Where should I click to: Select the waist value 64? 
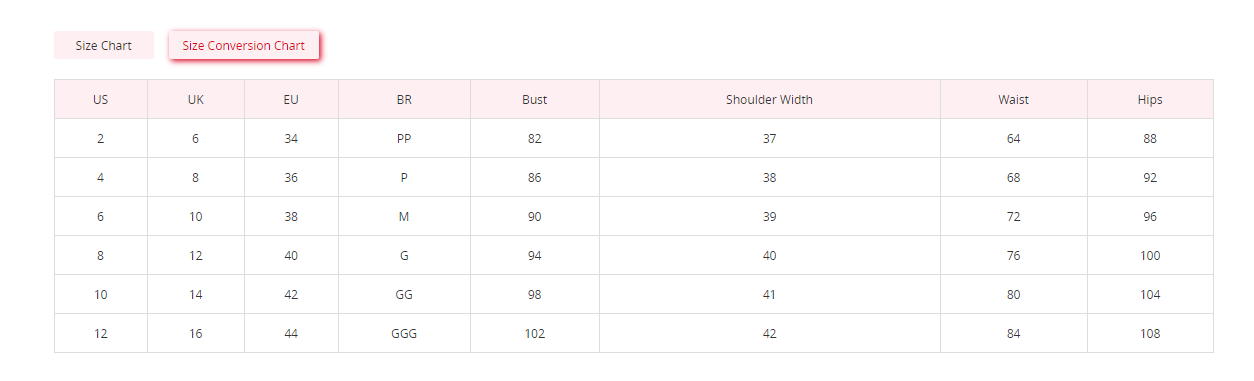1014,139
